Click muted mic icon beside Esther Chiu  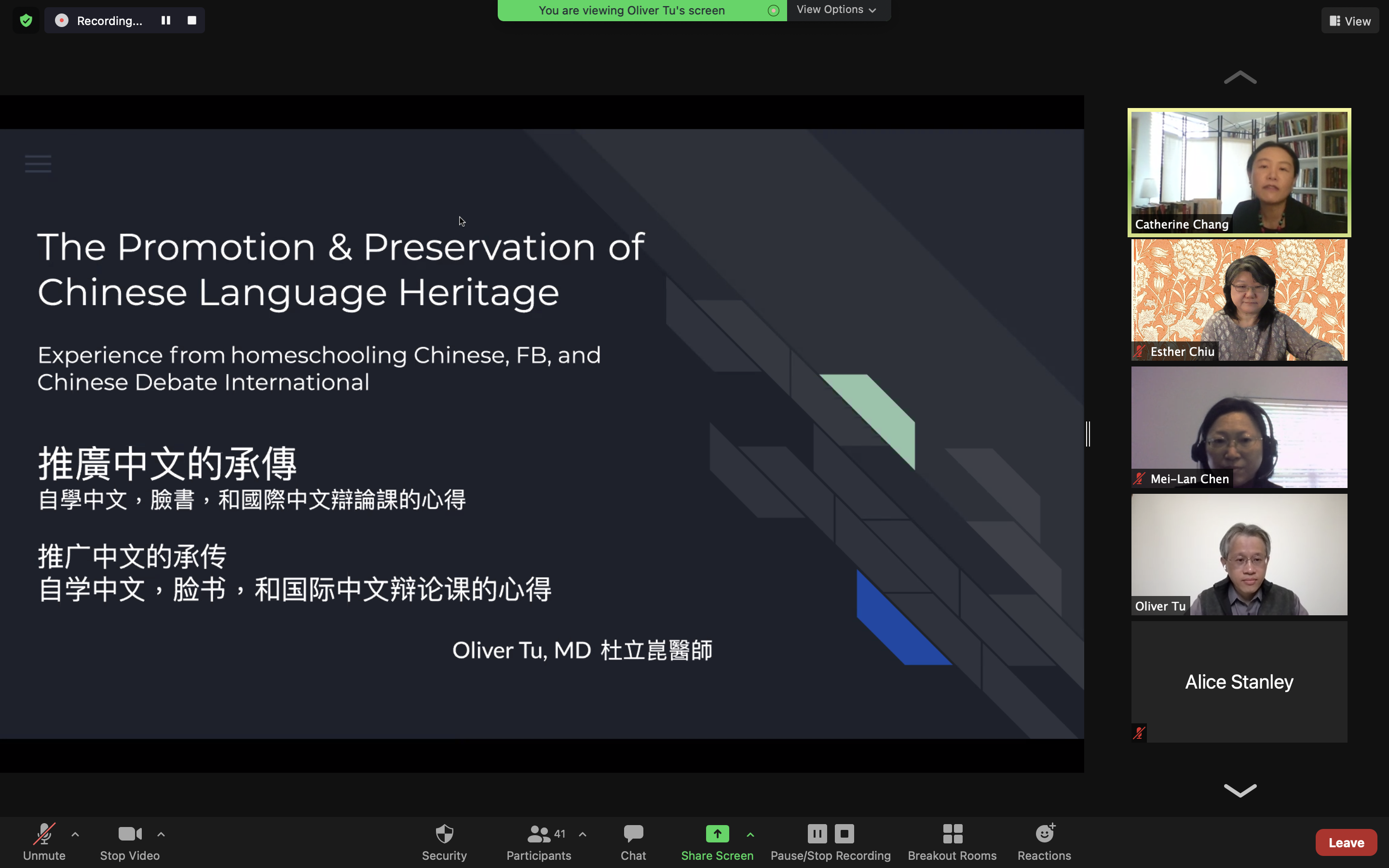[x=1139, y=352]
